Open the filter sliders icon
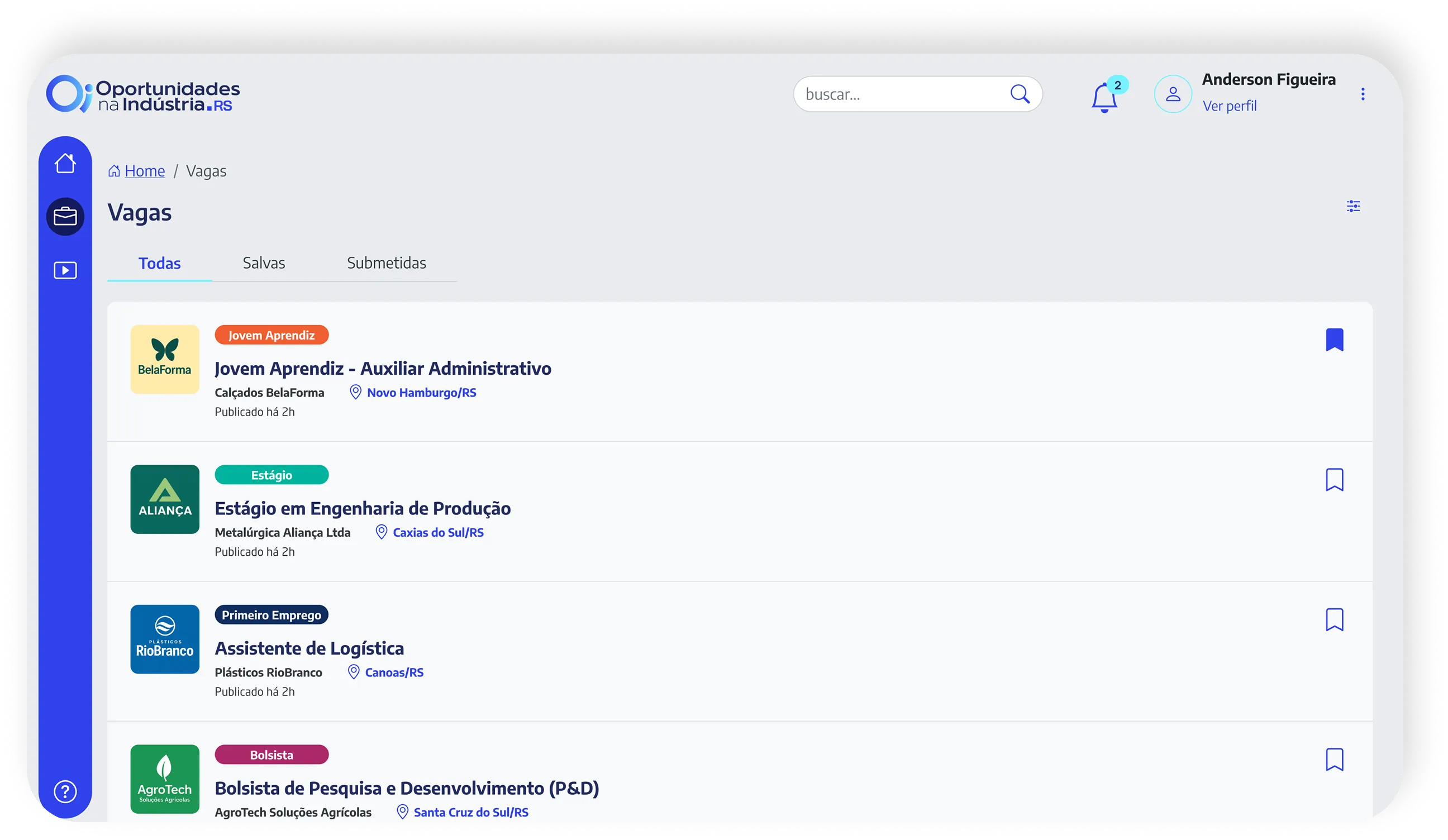1448x840 pixels. (x=1353, y=206)
